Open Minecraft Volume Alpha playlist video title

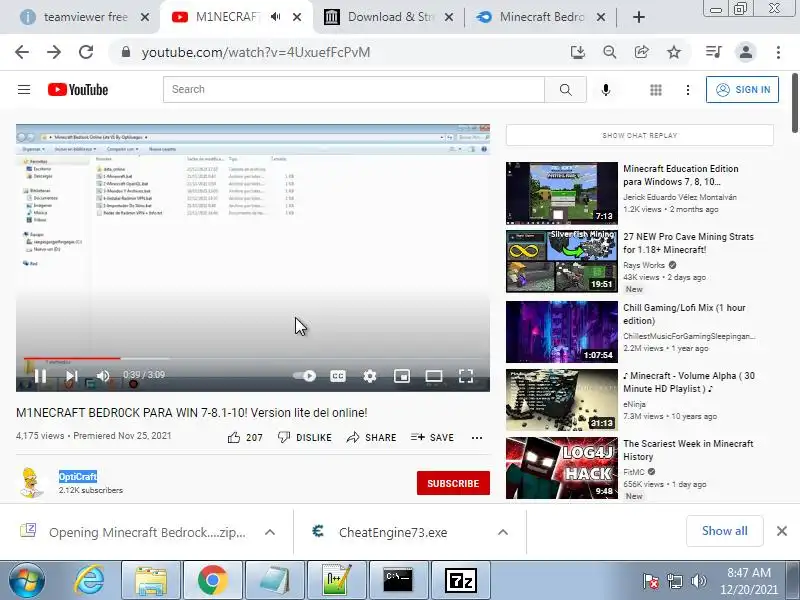(x=688, y=382)
